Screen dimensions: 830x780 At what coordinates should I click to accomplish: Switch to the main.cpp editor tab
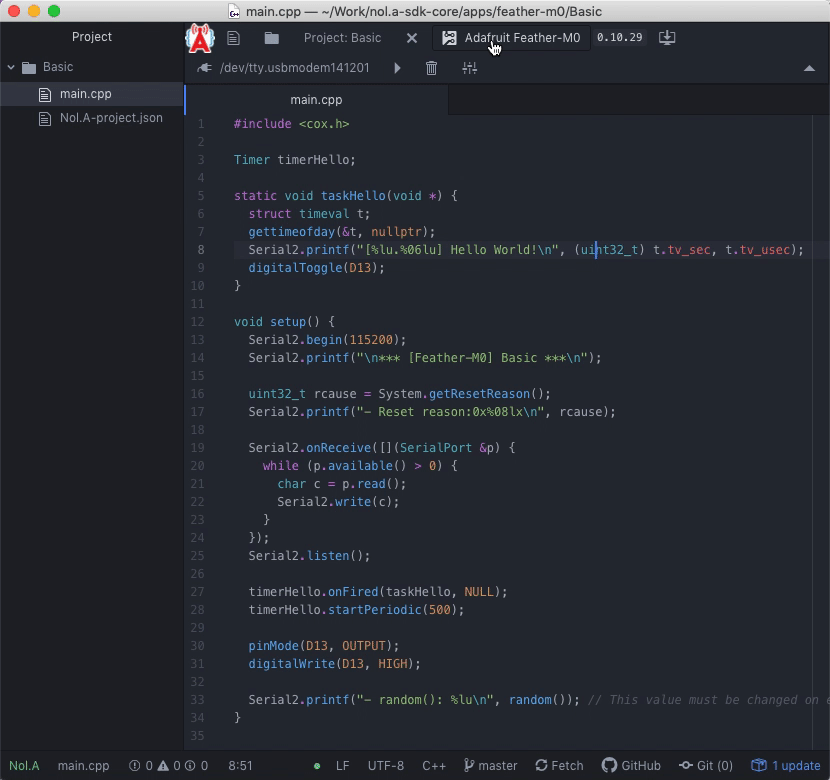tap(317, 100)
